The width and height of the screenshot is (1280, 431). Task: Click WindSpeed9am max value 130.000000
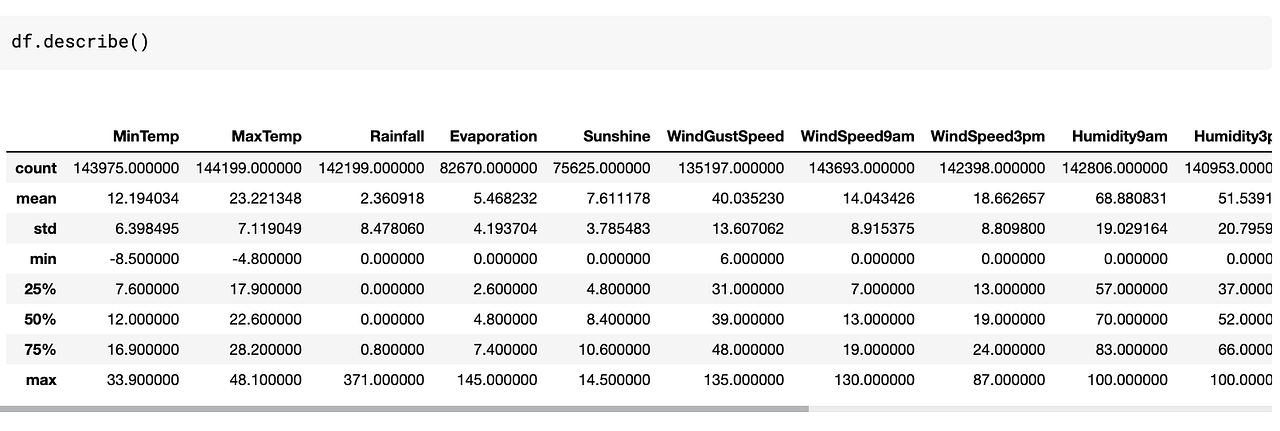pos(876,380)
